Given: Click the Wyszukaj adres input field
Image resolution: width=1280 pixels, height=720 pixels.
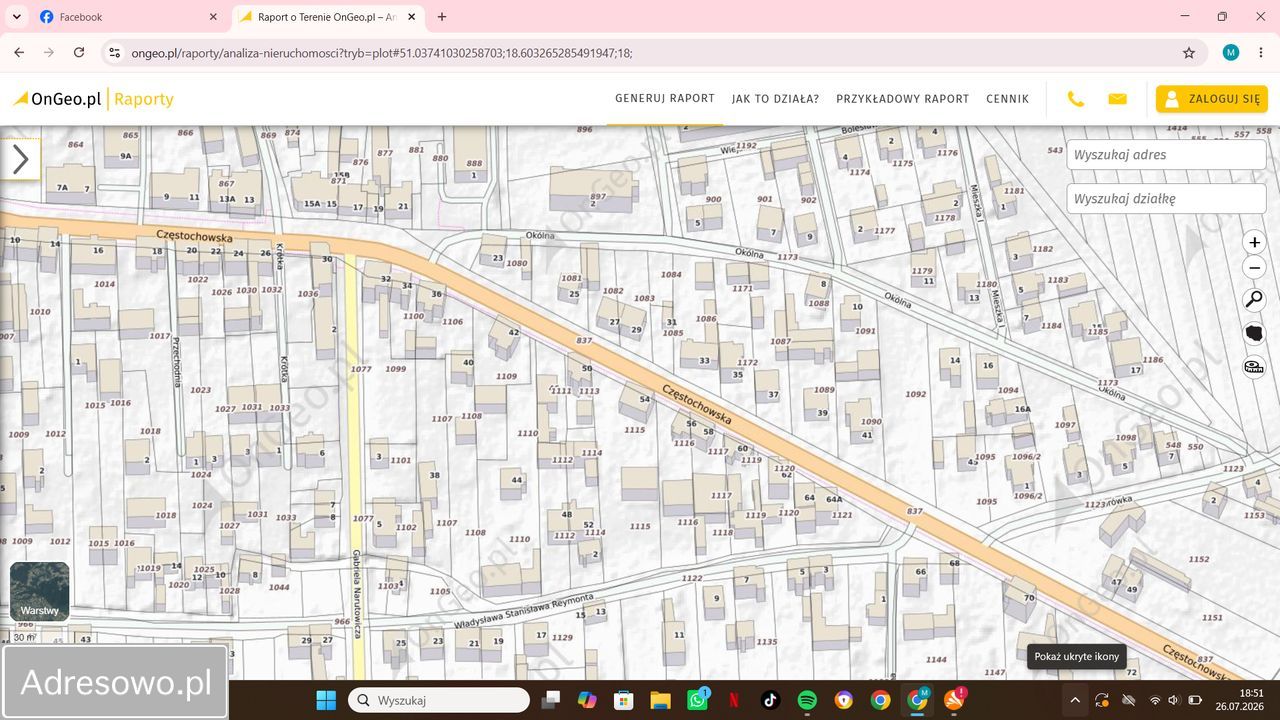Looking at the screenshot, I should click(x=1166, y=155).
